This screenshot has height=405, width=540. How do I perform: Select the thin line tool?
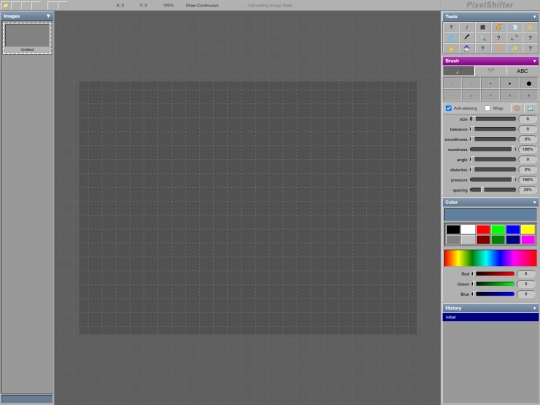(x=467, y=27)
